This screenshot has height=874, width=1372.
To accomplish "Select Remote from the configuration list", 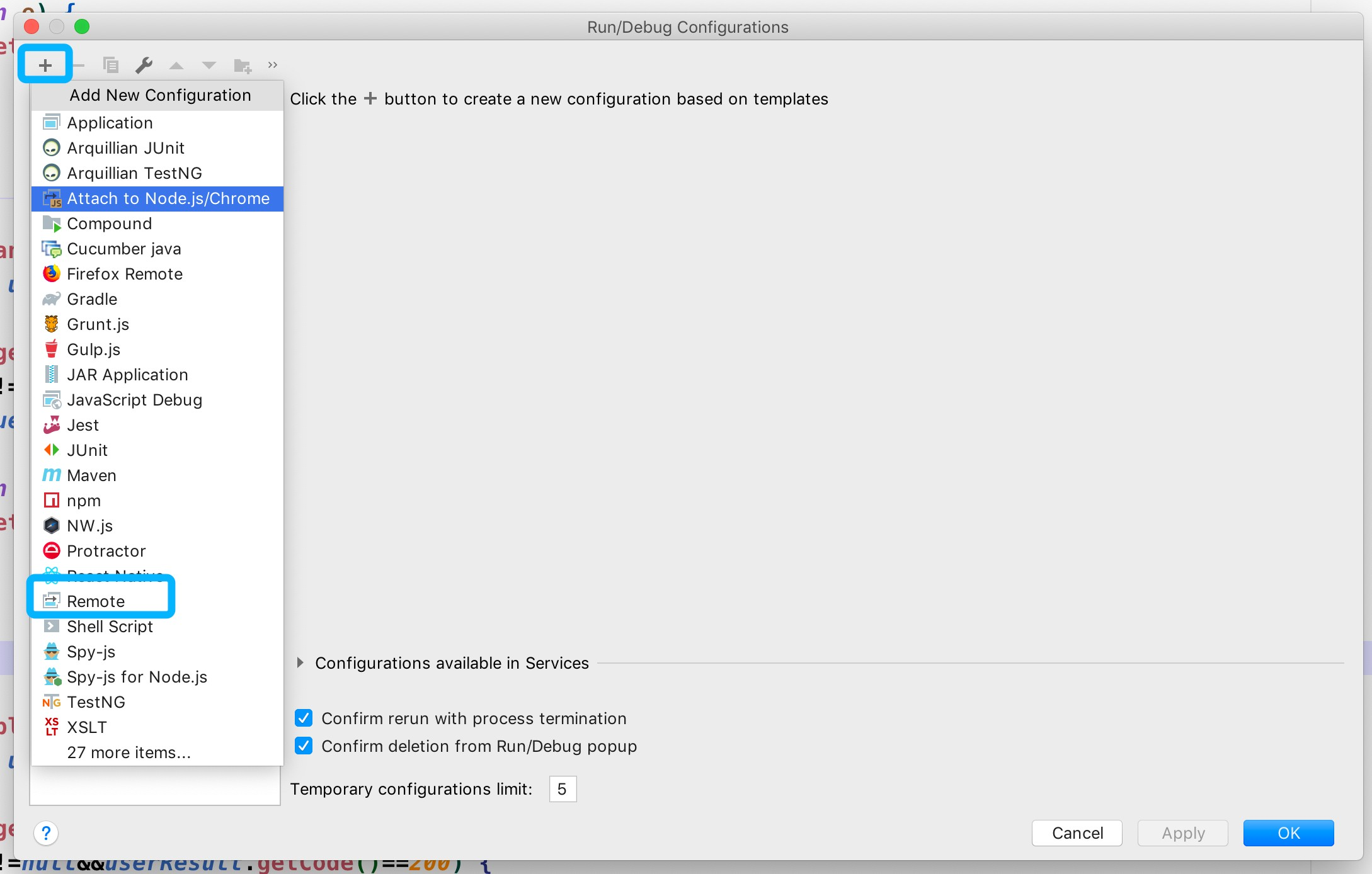I will tap(96, 601).
